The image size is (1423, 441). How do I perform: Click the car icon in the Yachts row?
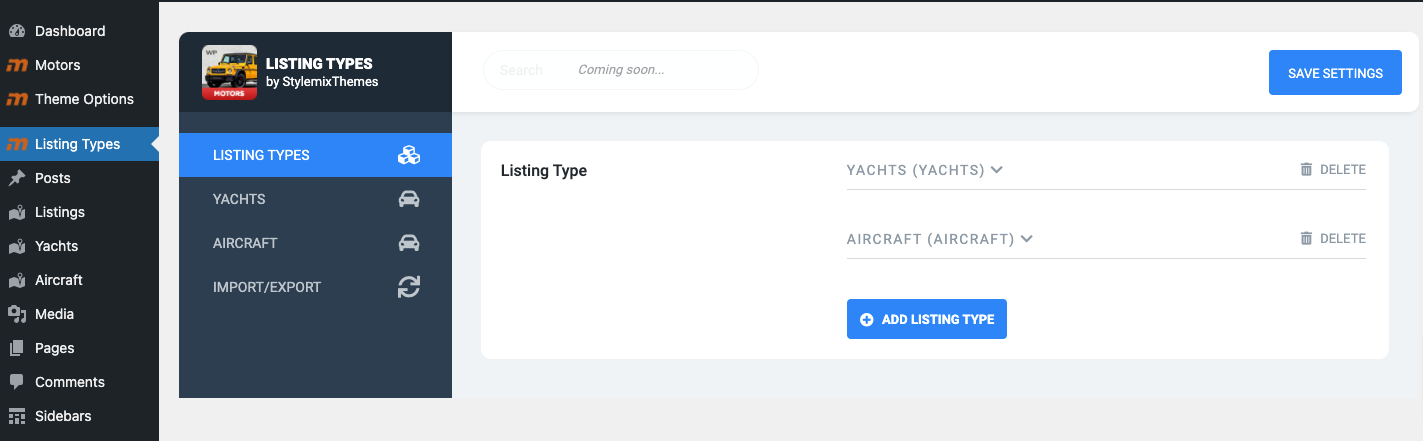pyautogui.click(x=408, y=199)
